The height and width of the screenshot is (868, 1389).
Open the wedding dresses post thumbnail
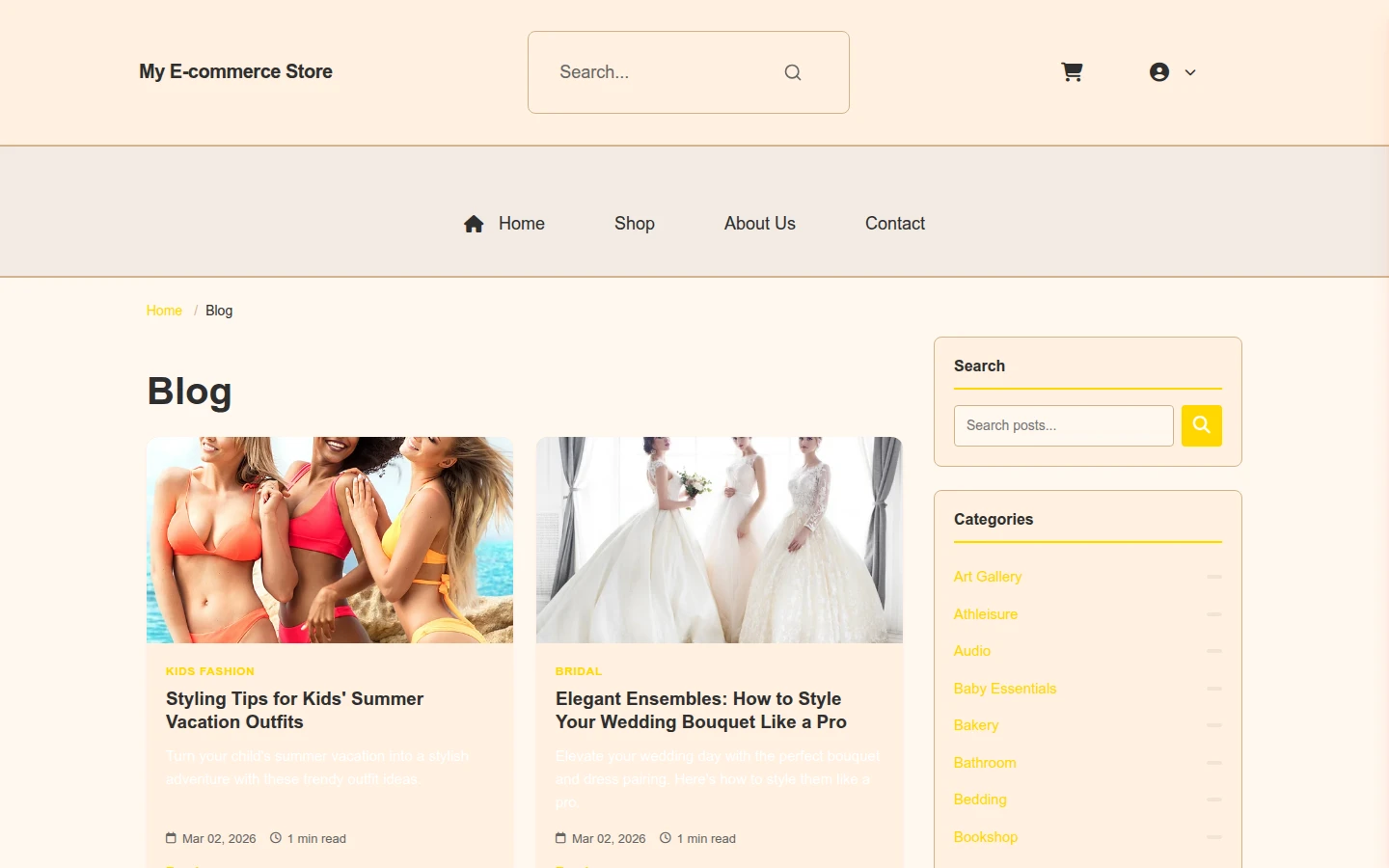720,540
